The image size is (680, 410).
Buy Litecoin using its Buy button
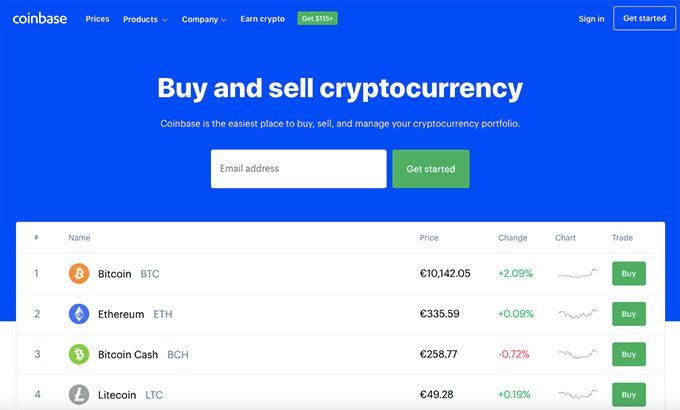pos(628,394)
